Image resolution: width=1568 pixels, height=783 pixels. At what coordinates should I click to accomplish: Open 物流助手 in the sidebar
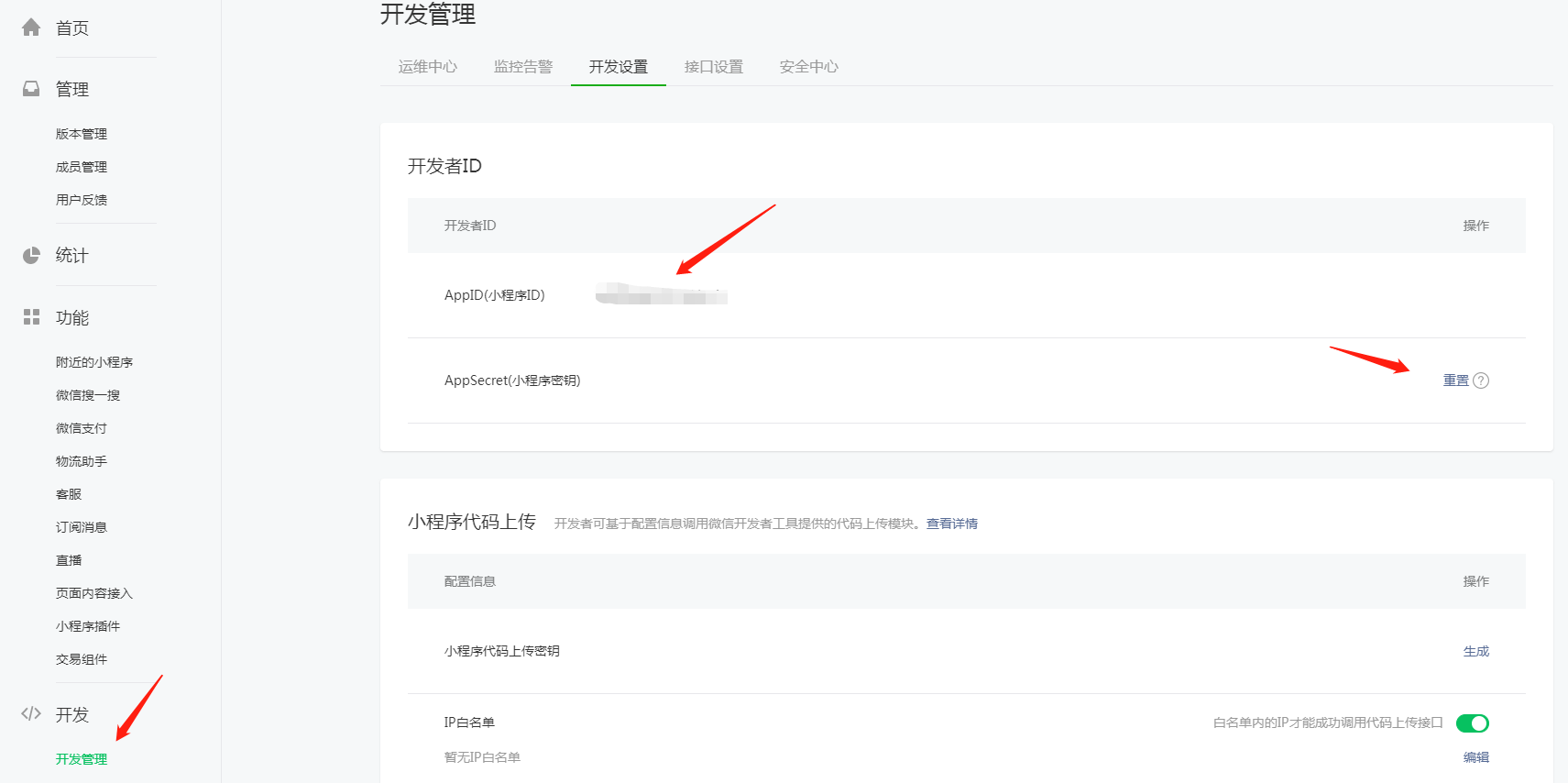(82, 461)
